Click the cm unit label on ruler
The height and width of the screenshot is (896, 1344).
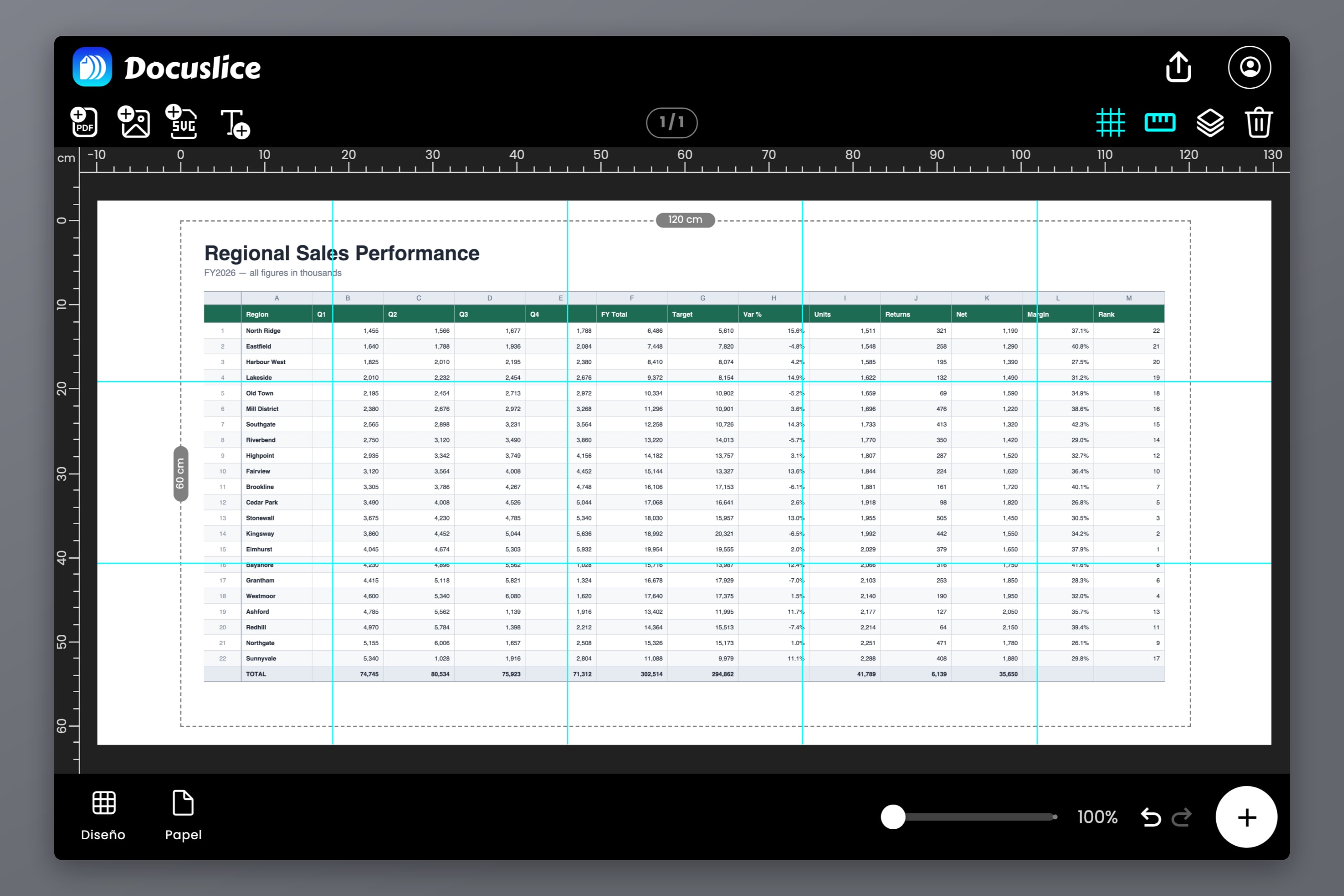coord(66,158)
